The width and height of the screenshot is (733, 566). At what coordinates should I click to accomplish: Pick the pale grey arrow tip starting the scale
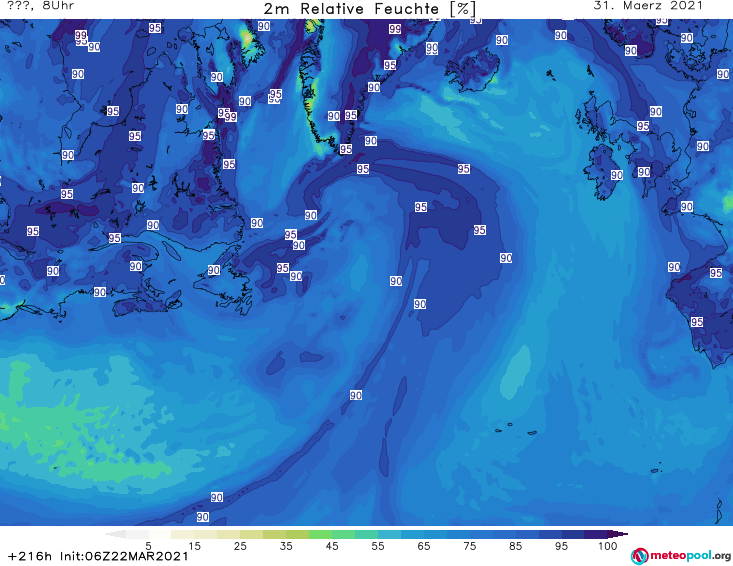pyautogui.click(x=115, y=534)
